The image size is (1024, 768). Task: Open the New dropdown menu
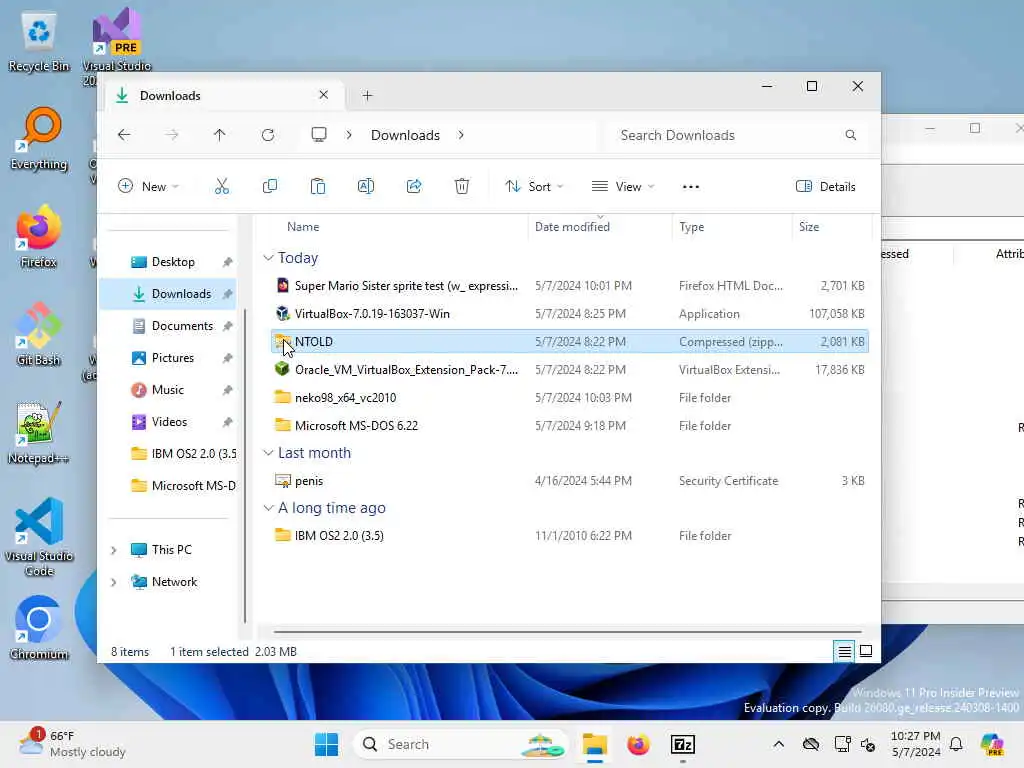tap(149, 187)
